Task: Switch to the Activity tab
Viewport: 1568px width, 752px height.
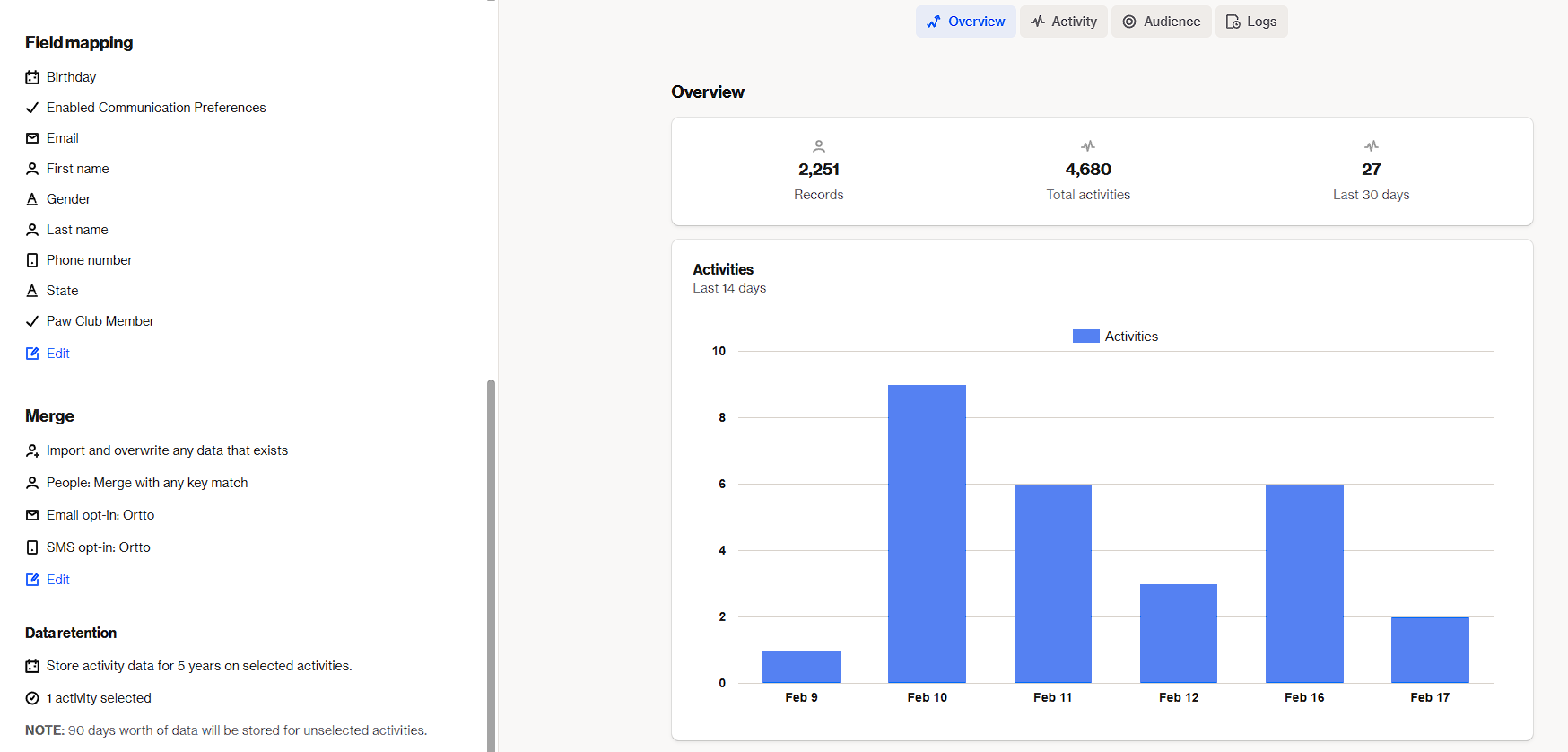Action: click(1063, 22)
